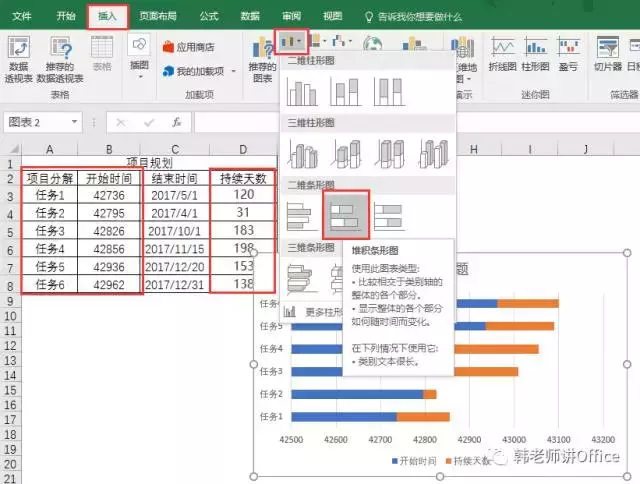Switch to the Formulas (公式) tab
Image resolution: width=640 pixels, height=484 pixels.
click(x=209, y=16)
